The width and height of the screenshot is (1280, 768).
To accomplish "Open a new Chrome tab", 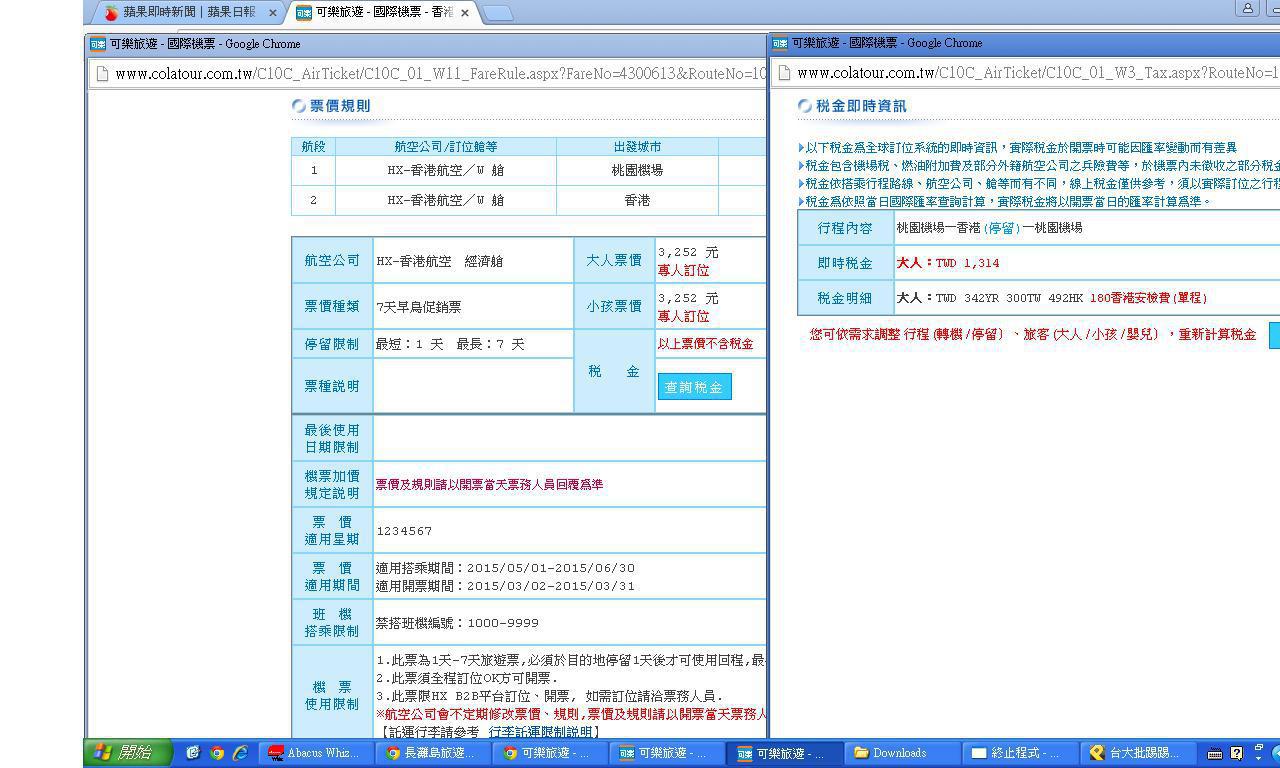I will 497,13.
